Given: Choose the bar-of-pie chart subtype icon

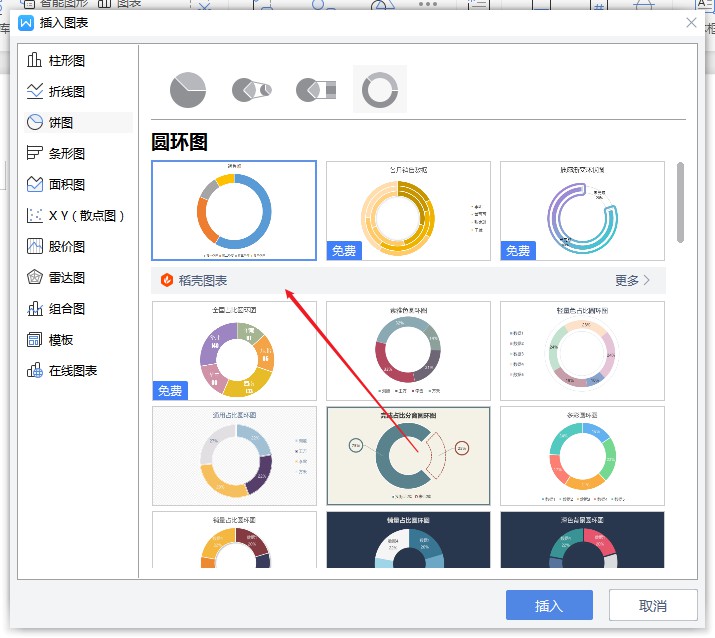Looking at the screenshot, I should tap(316, 90).
